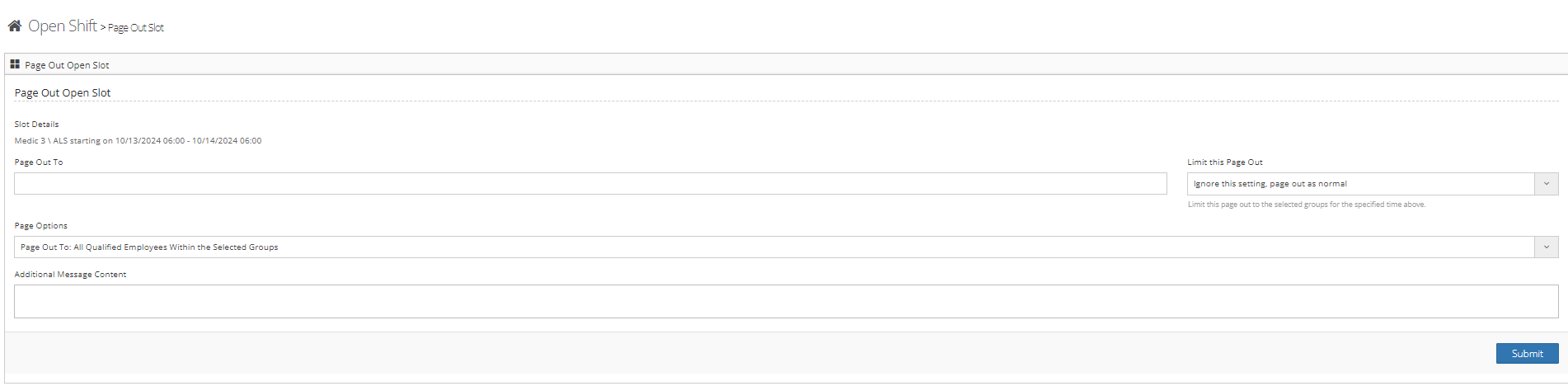Open the 'All Qualified Employees' Page Options select
This screenshot has width=1568, height=386.
tap(773, 247)
